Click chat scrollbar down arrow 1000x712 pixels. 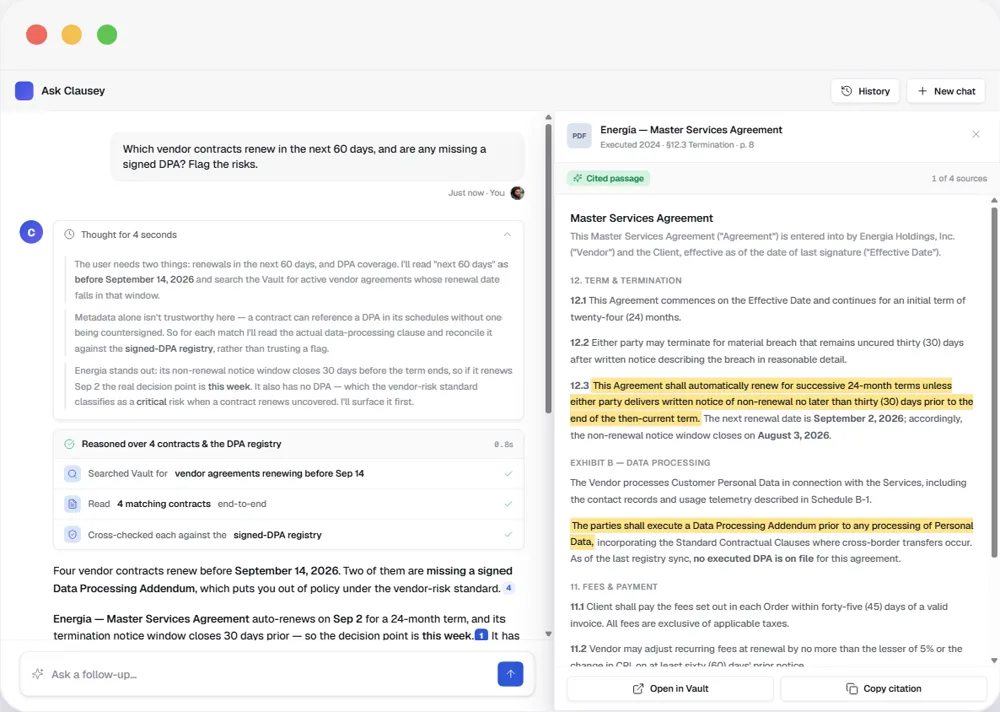(x=548, y=634)
